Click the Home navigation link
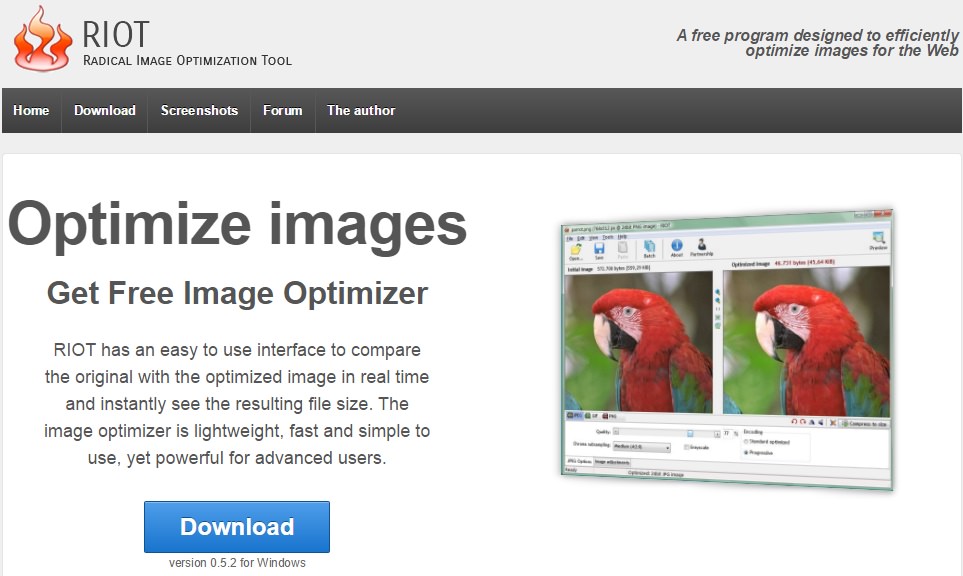This screenshot has width=963, height=576. point(31,111)
